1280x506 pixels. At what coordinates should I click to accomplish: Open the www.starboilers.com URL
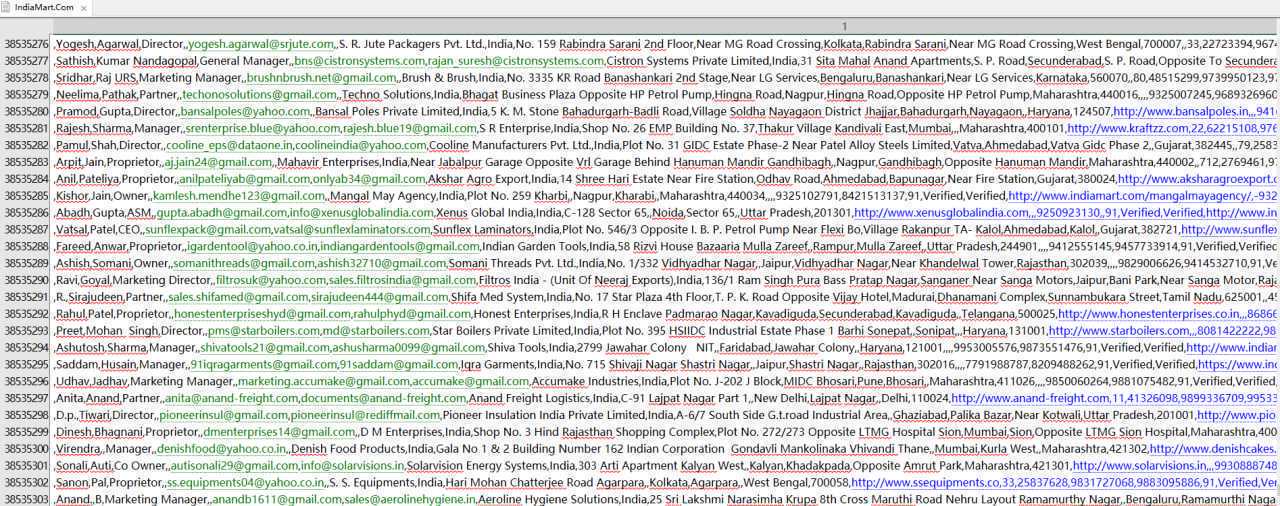tap(1121, 331)
